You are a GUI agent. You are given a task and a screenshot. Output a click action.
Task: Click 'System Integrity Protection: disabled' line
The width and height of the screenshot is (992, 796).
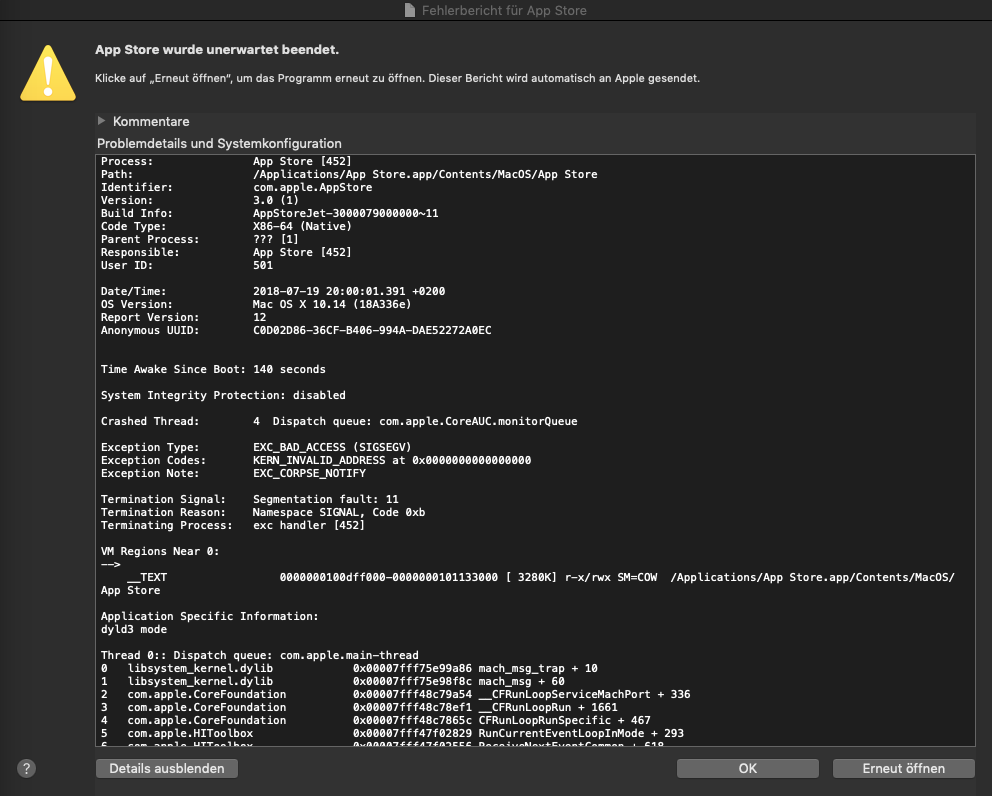[223, 395]
